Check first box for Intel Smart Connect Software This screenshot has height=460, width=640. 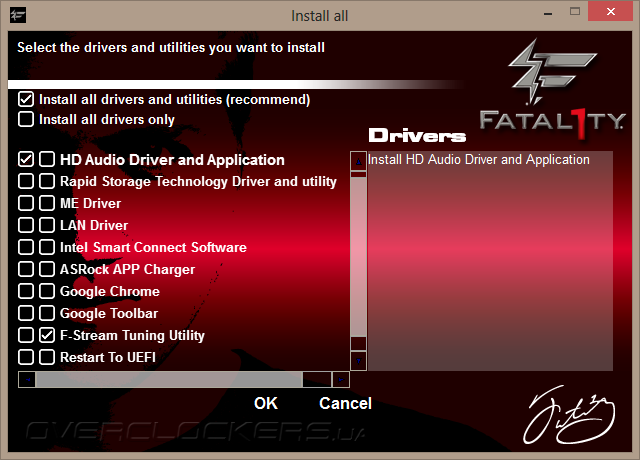[x=26, y=247]
